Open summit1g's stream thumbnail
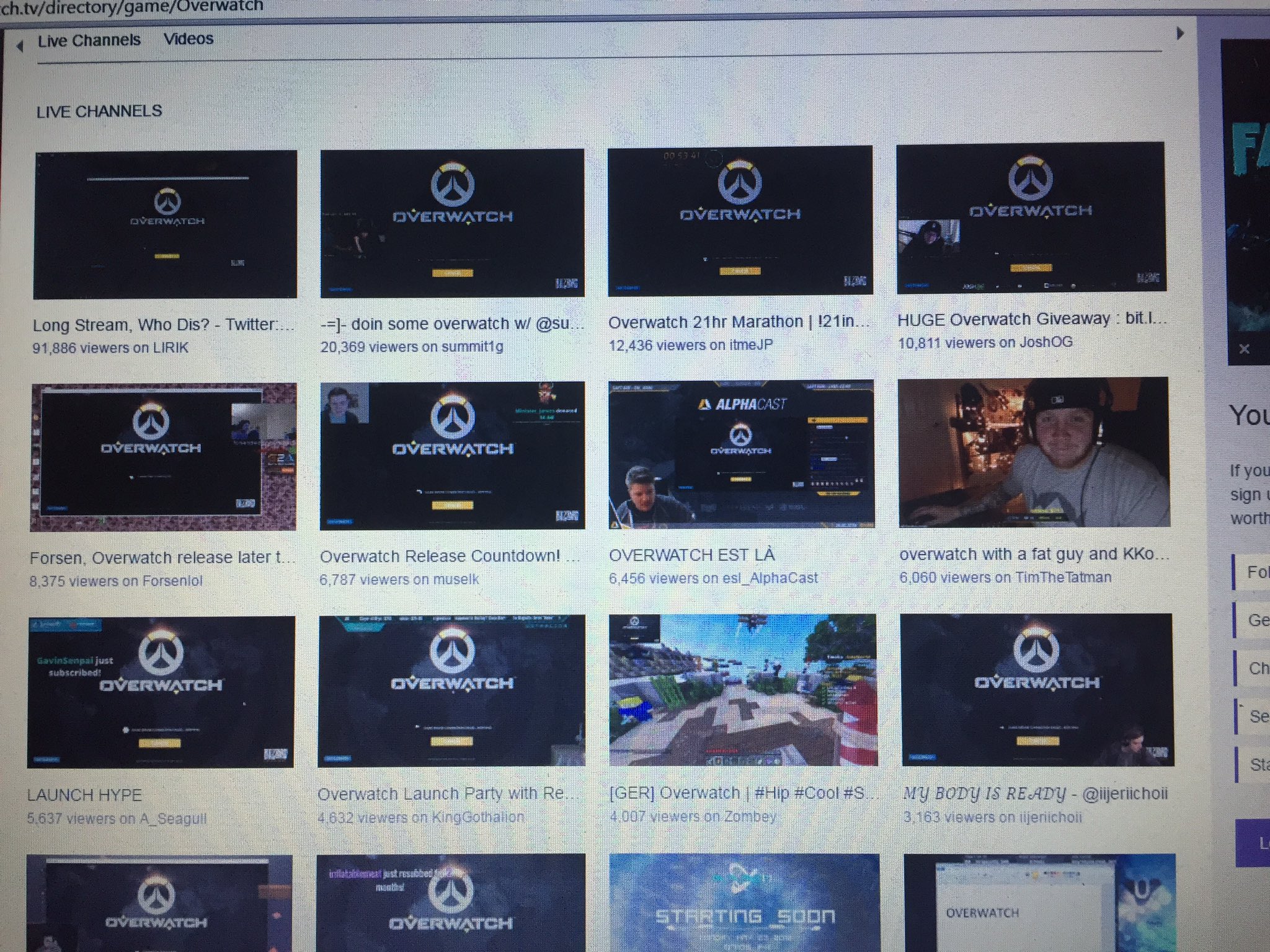Viewport: 1270px width, 952px height. (452, 223)
